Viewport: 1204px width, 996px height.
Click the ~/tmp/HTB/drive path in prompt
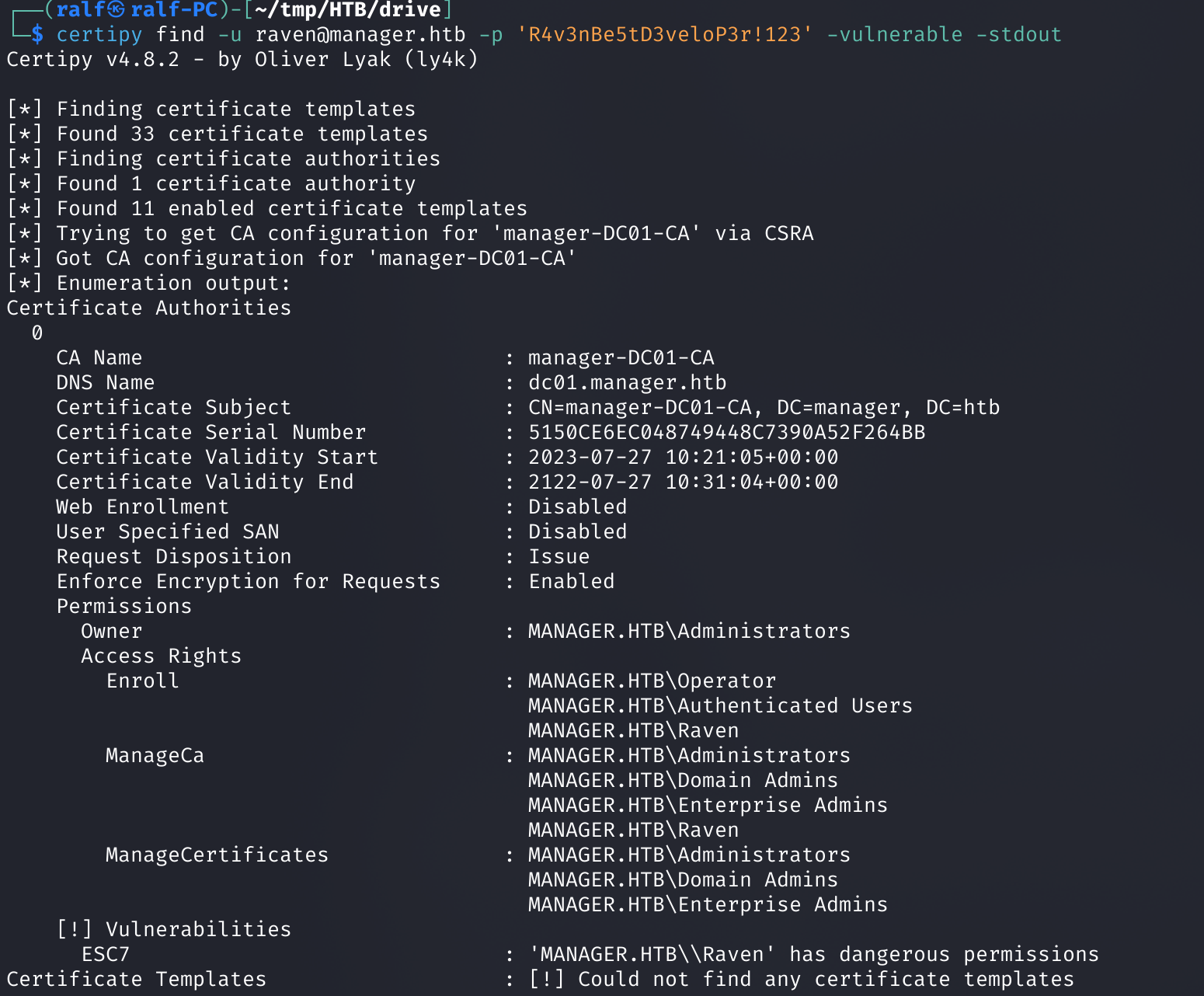point(348,11)
